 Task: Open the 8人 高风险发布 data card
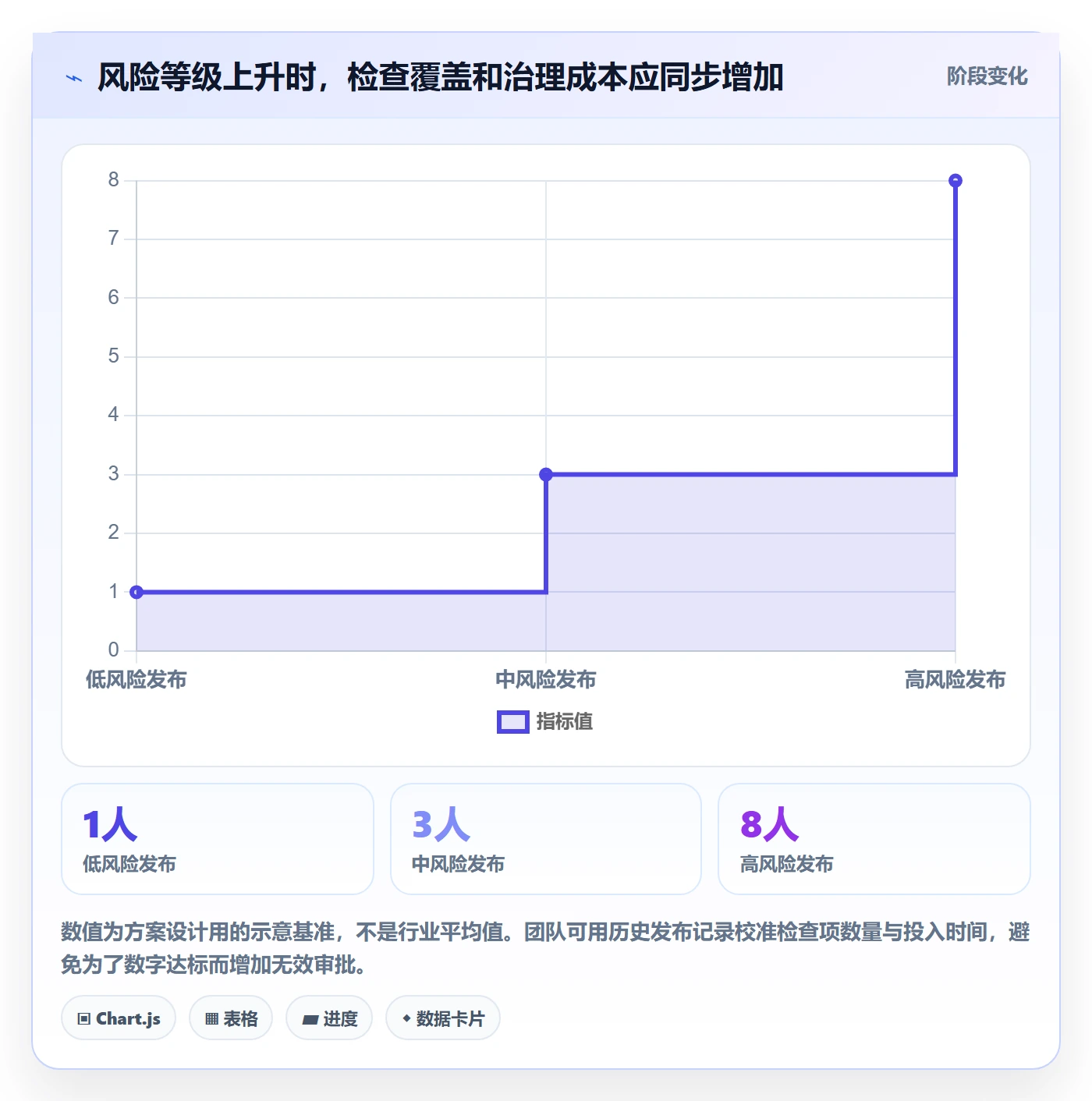pyautogui.click(x=874, y=839)
